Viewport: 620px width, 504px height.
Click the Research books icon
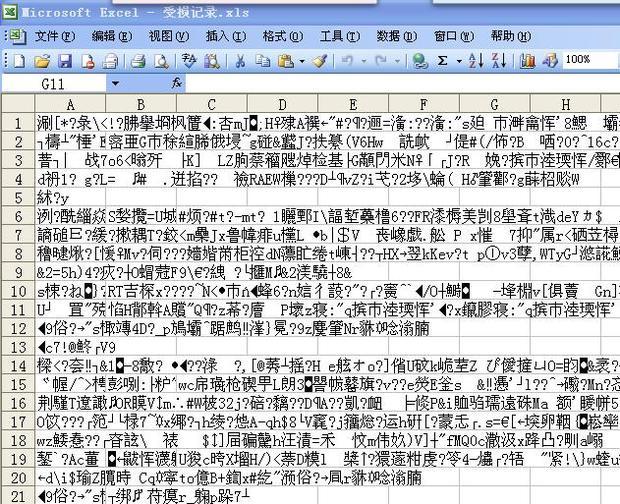212,61
